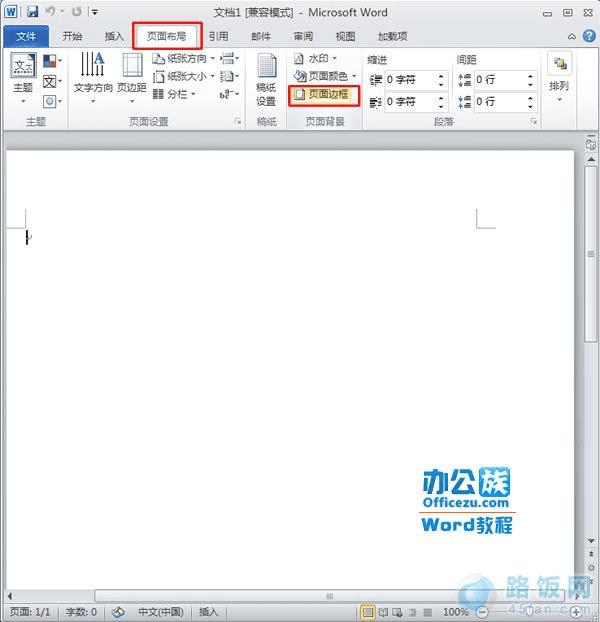
Task: Choose 纸张方向 paper orientation
Action: pos(183,59)
